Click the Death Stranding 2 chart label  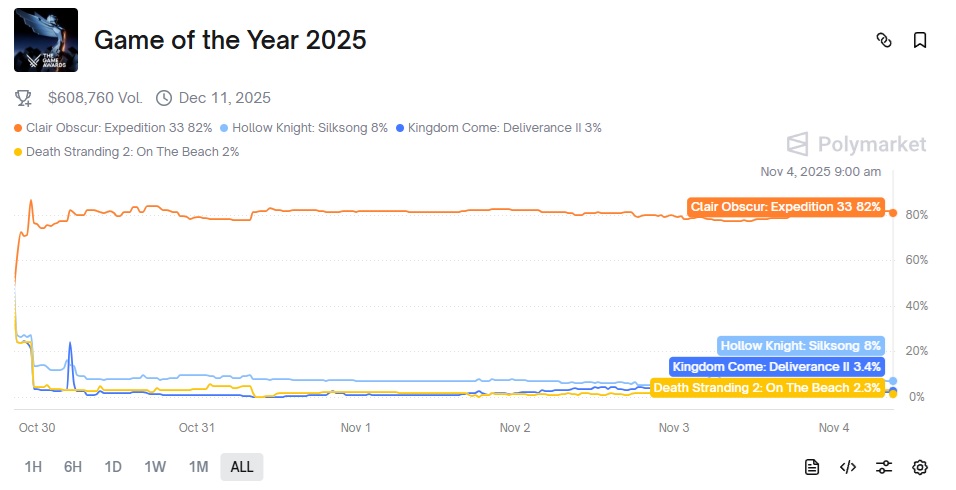(x=767, y=387)
